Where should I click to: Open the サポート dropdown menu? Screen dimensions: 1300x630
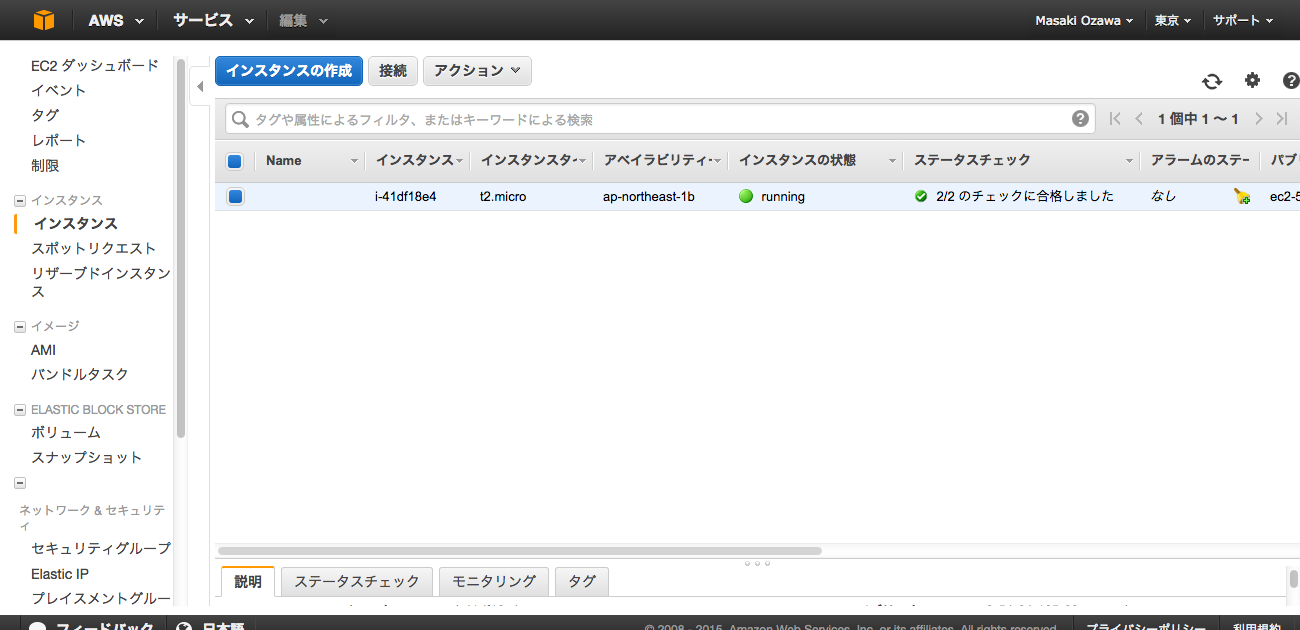tap(1243, 20)
